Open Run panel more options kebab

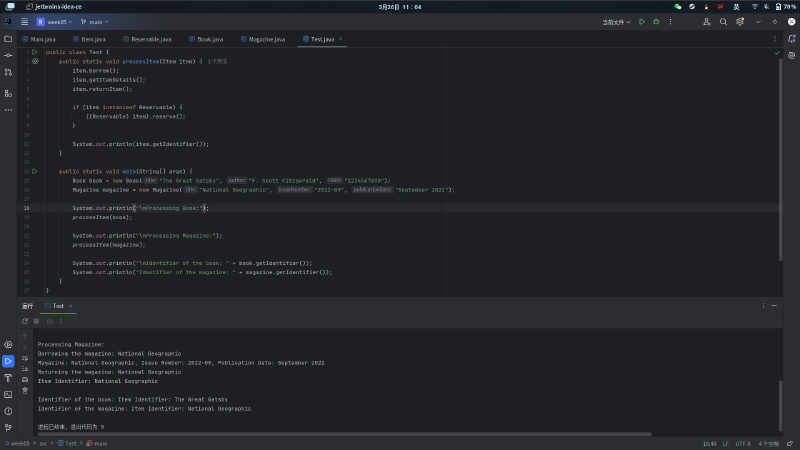coord(61,321)
